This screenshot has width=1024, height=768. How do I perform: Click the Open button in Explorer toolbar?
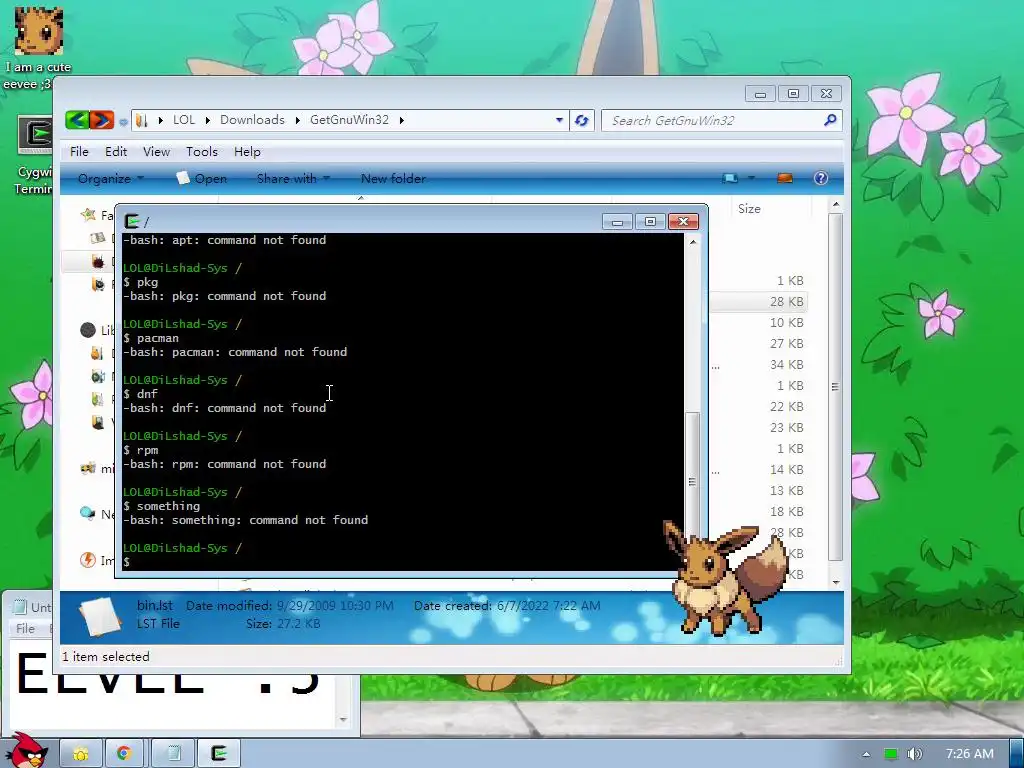coord(202,178)
